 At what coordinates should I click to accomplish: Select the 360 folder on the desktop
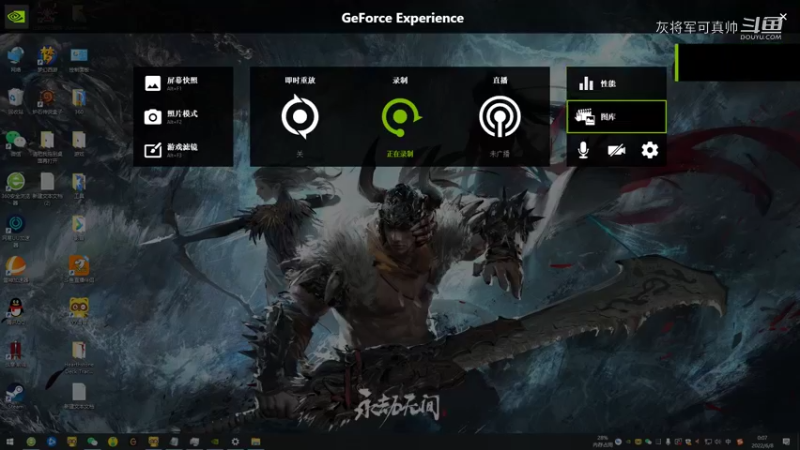79,101
